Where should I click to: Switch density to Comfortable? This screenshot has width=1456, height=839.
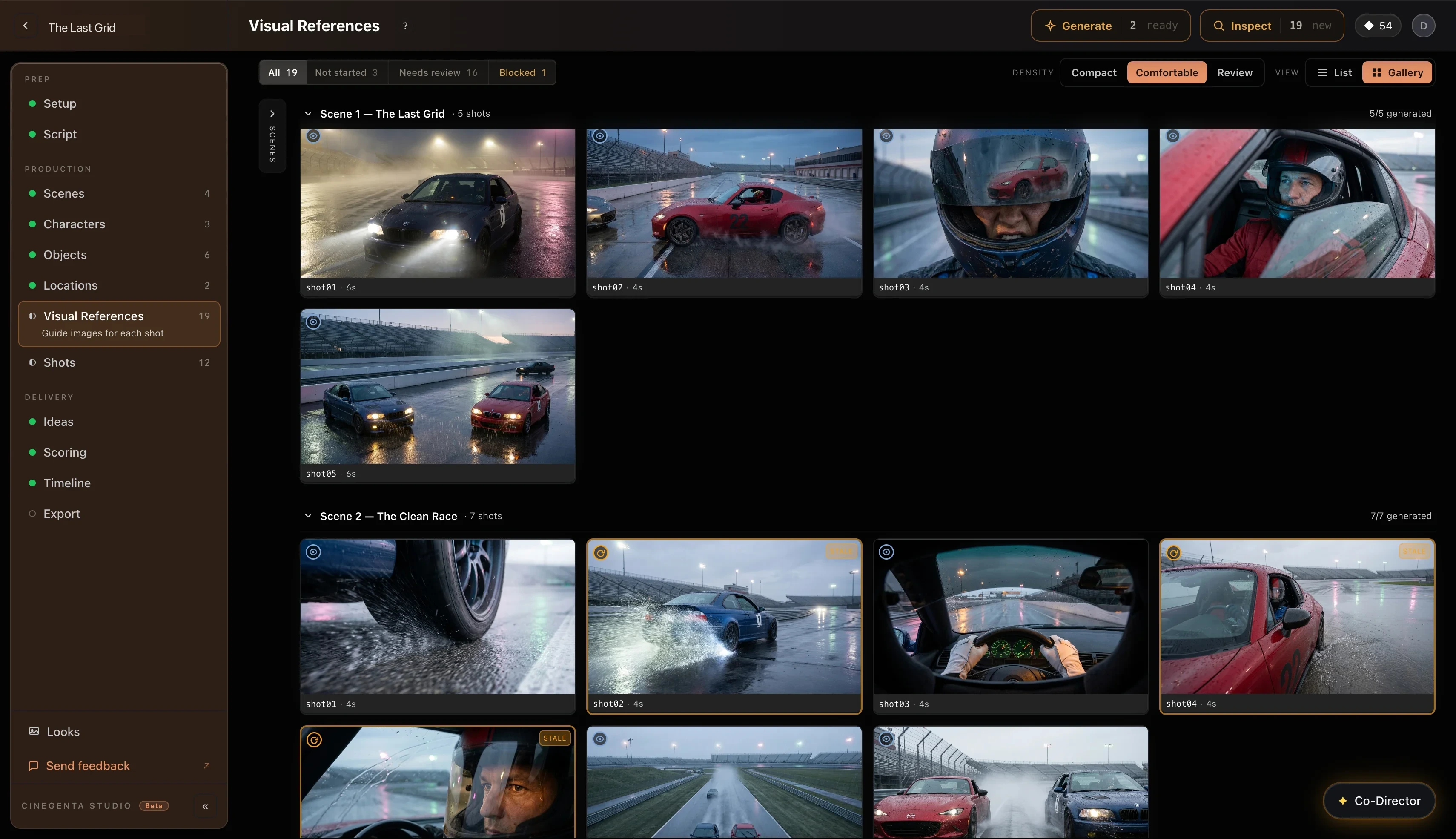point(1167,72)
